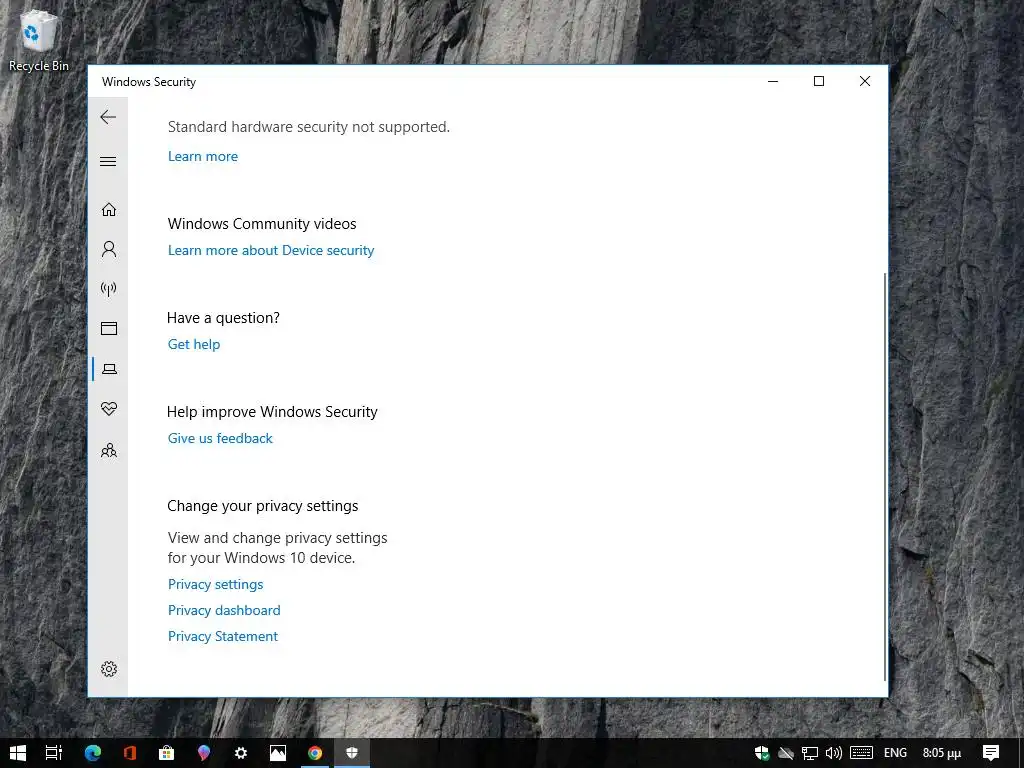This screenshot has height=768, width=1024.
Task: Click Windows Security tray shield icon
Action: (x=761, y=753)
